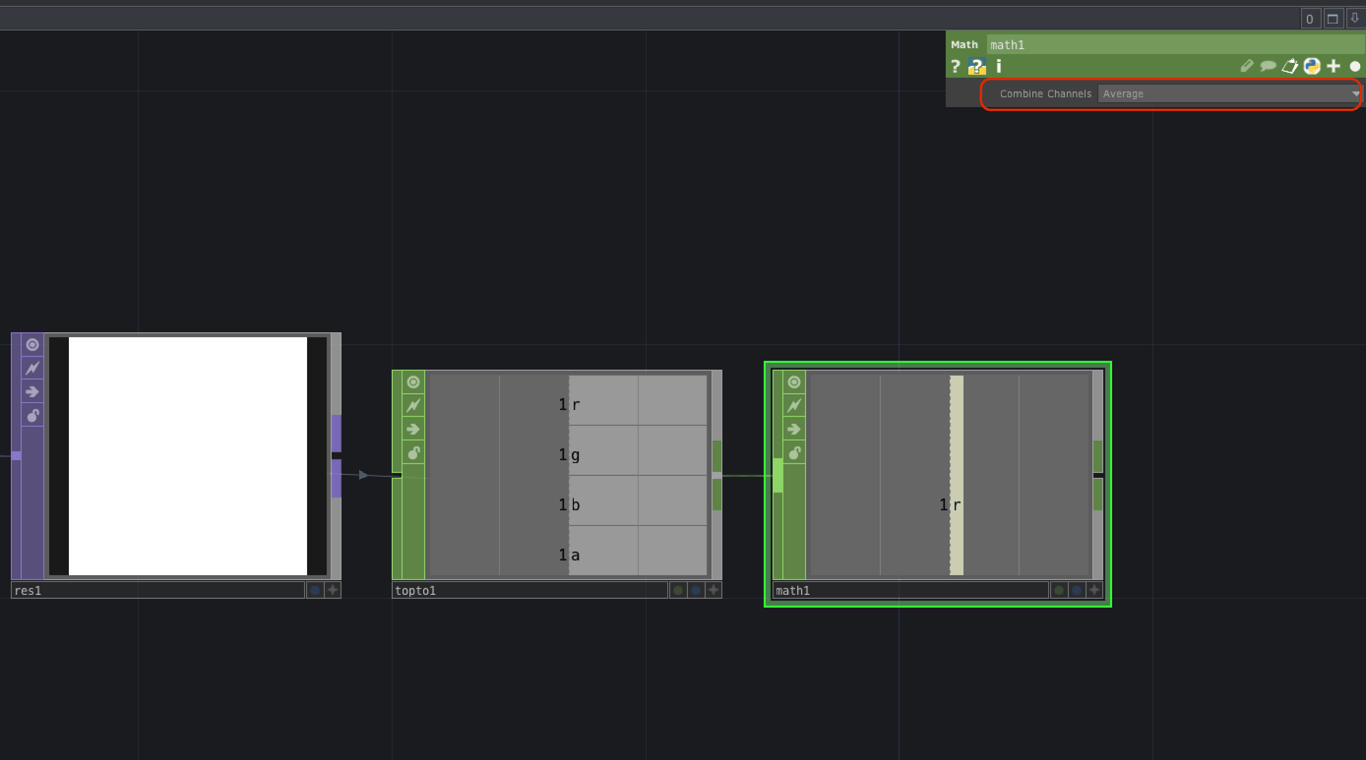This screenshot has height=760, width=1366.
Task: Open Python help for the Math operator
Action: [977, 67]
